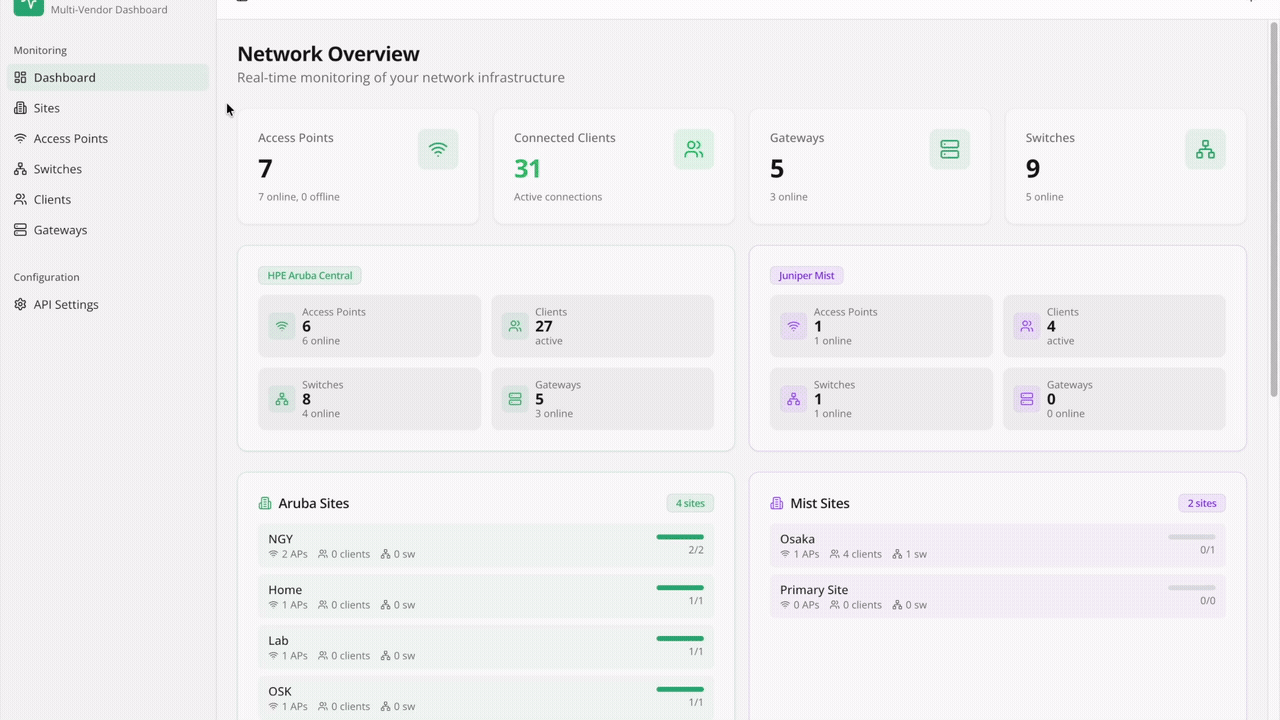
Task: Click the server icon in the top Gateways card
Action: tap(950, 150)
